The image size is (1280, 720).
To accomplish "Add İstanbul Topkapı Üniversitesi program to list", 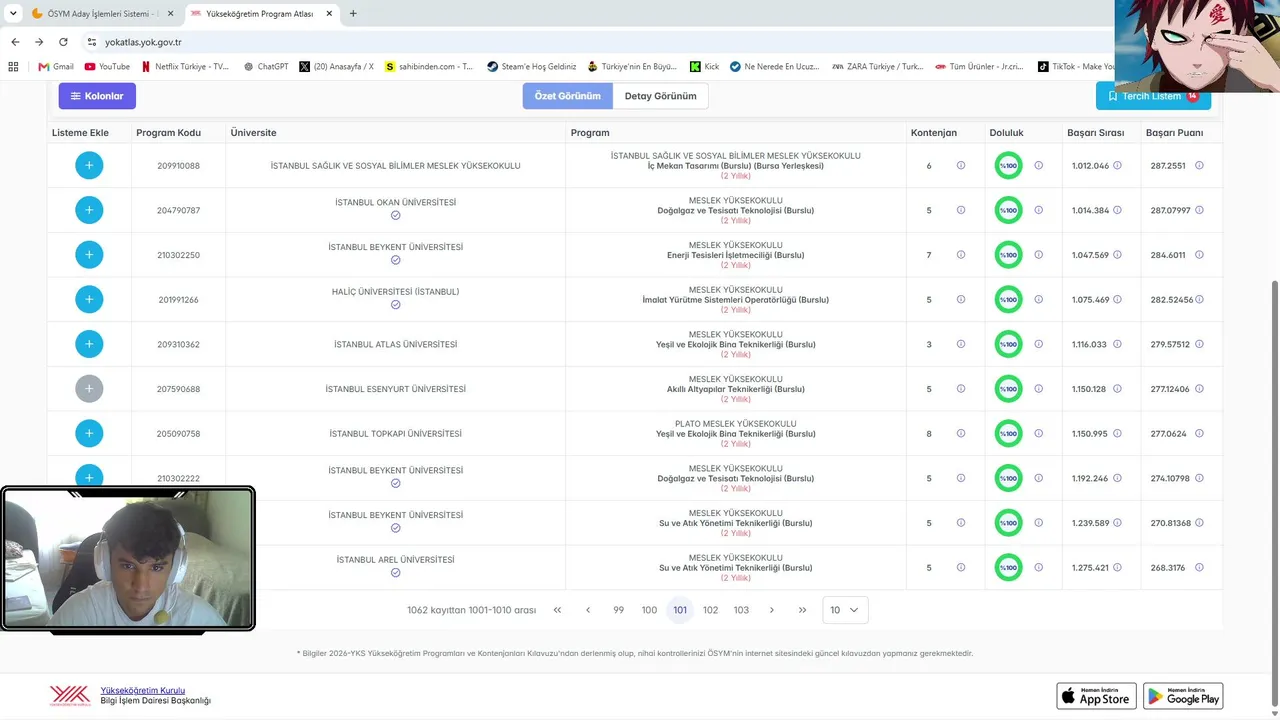I will [x=89, y=433].
